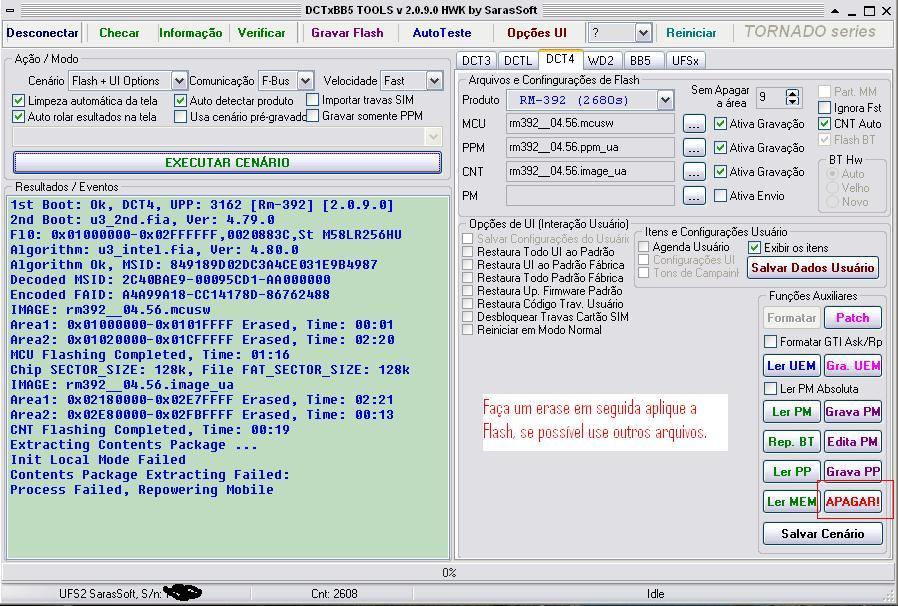898x606 pixels.
Task: Open the disabled pre-recorded scenario dropdown
Action: click(x=433, y=136)
